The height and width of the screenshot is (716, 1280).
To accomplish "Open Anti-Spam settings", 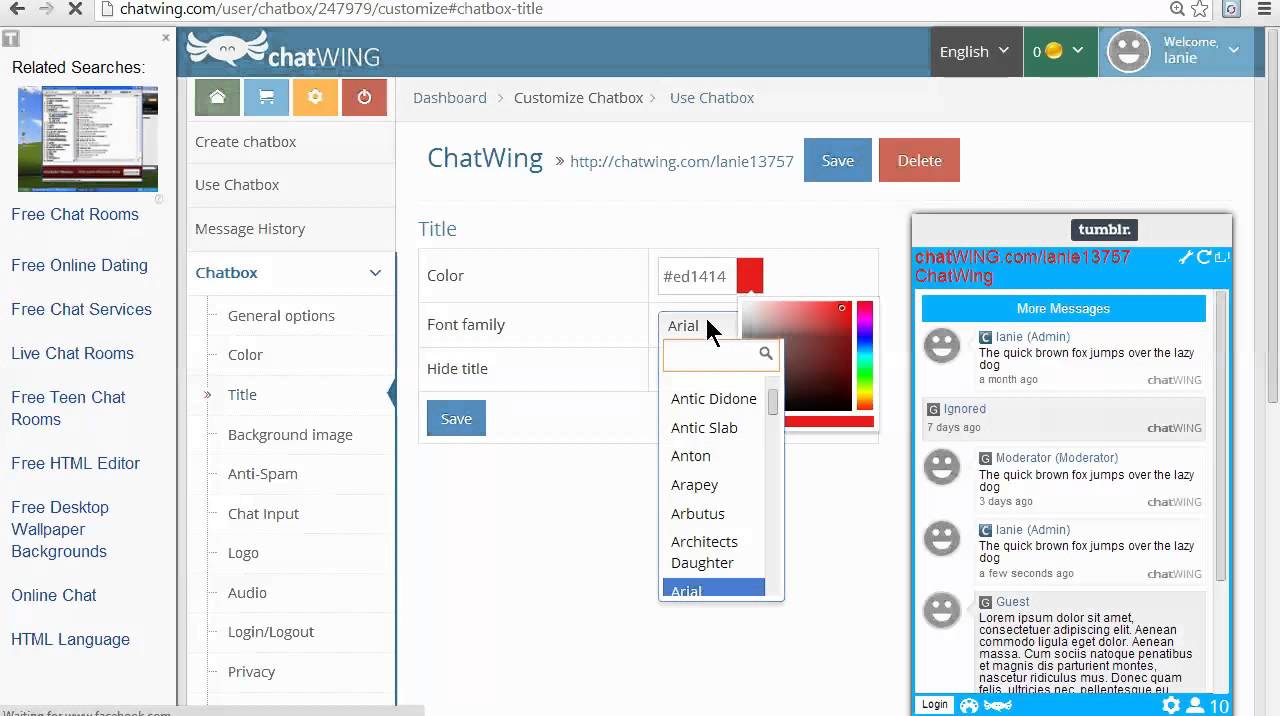I will point(263,473).
